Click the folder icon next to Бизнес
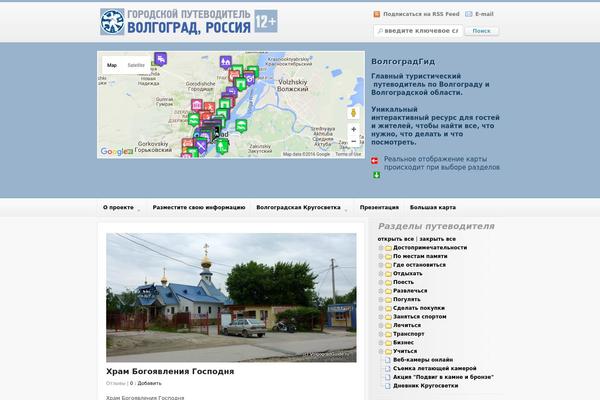This screenshot has width=600, height=400. pos(388,343)
